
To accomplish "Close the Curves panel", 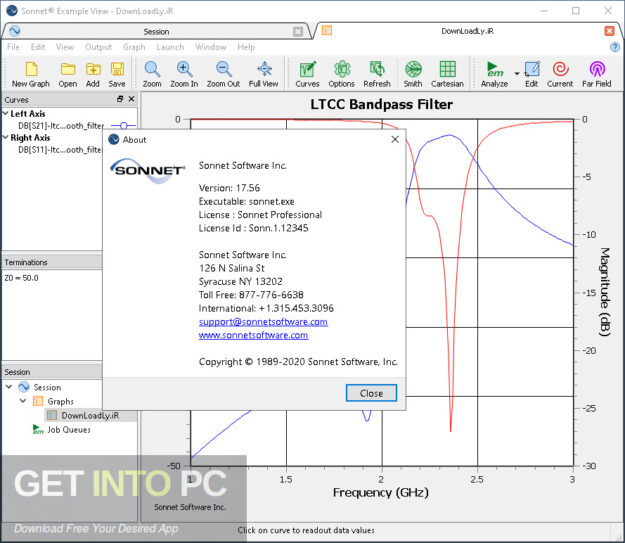I will 132,99.
